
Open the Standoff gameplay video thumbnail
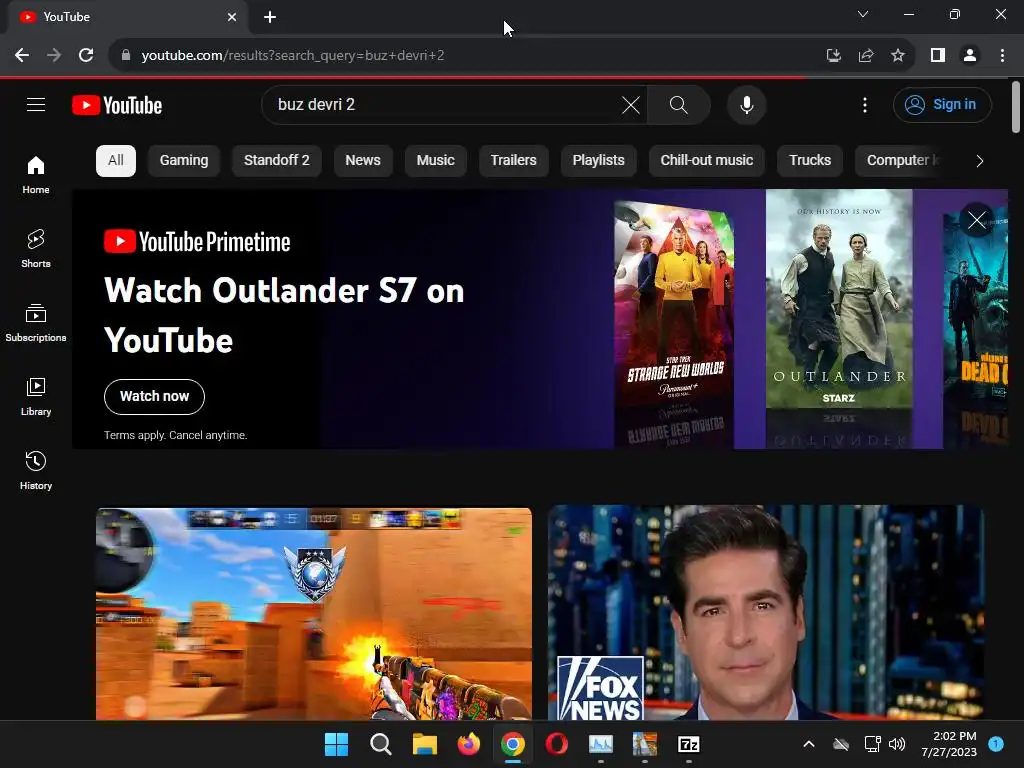point(313,614)
